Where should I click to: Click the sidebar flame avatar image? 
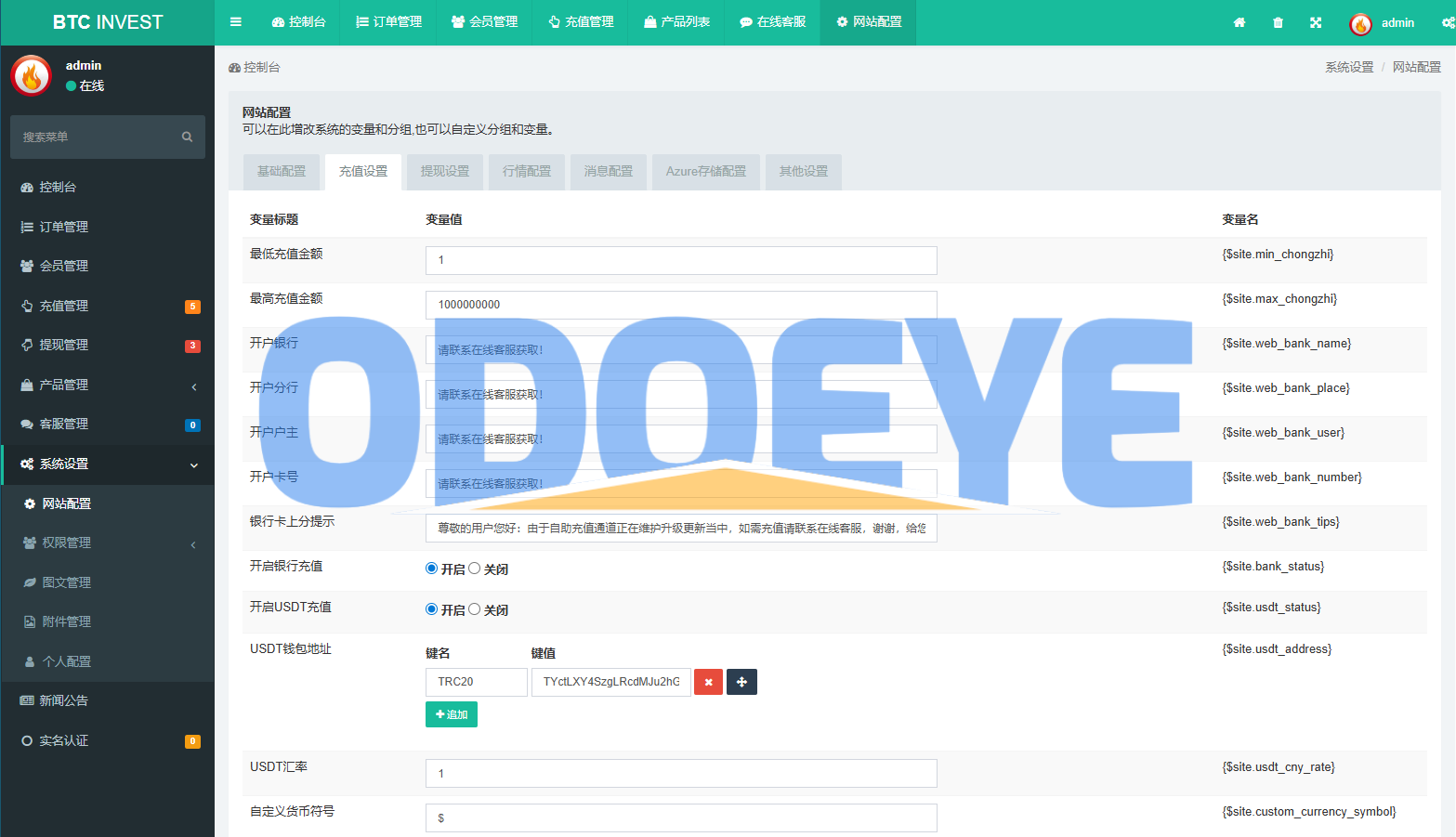31,75
